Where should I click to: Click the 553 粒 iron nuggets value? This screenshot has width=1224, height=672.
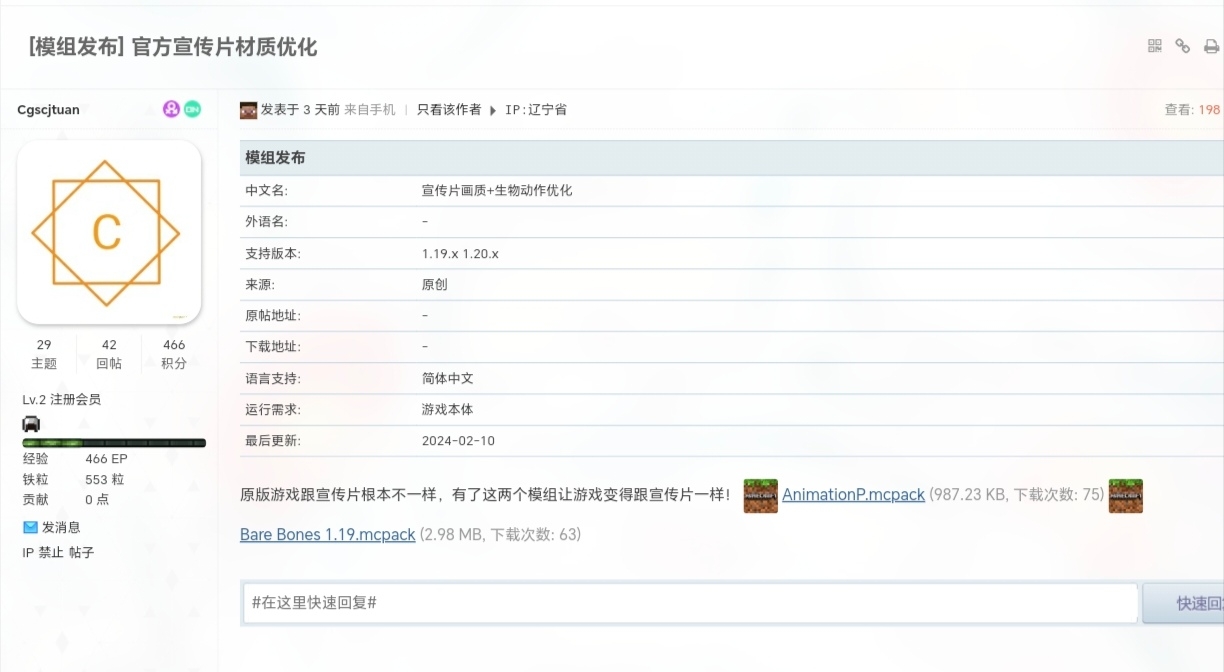coord(104,479)
